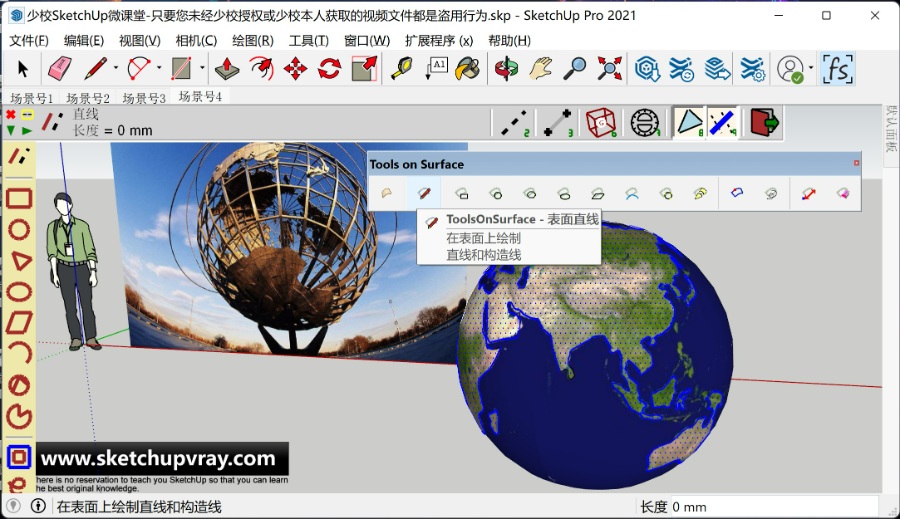900x519 pixels.
Task: Open the 绘图(R) menu
Action: [253, 41]
